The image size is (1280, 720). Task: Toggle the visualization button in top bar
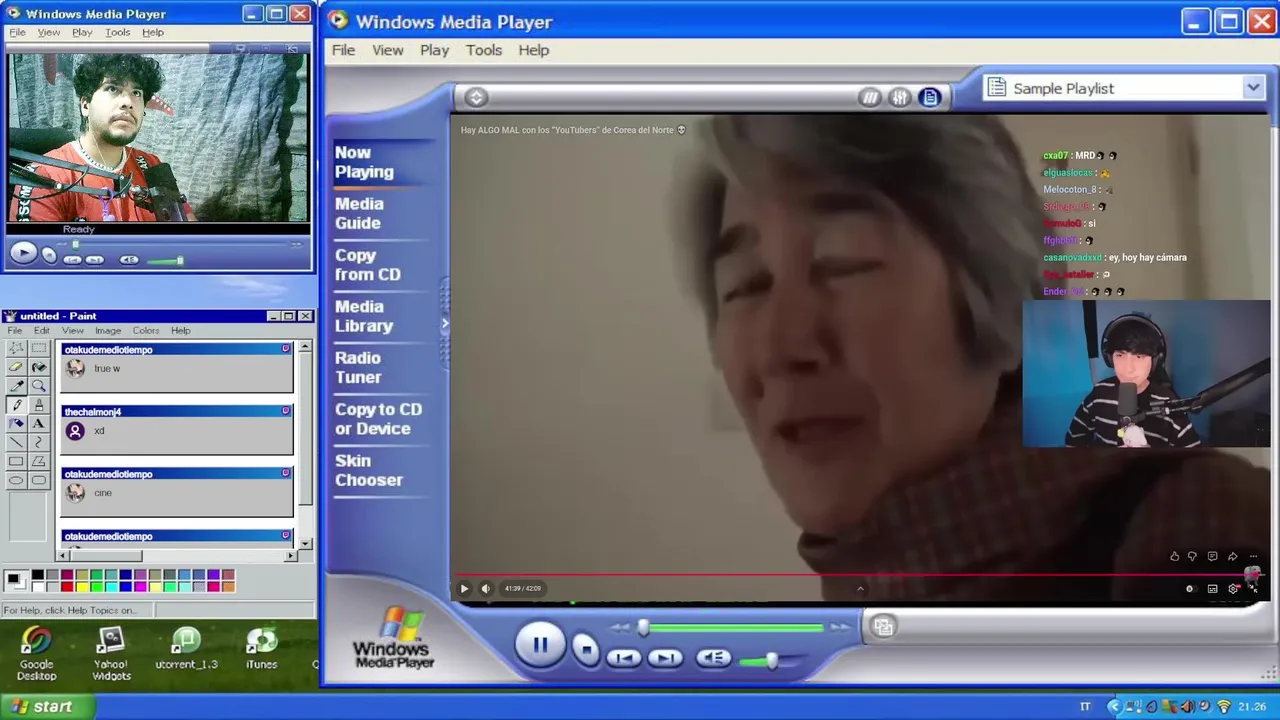click(870, 97)
